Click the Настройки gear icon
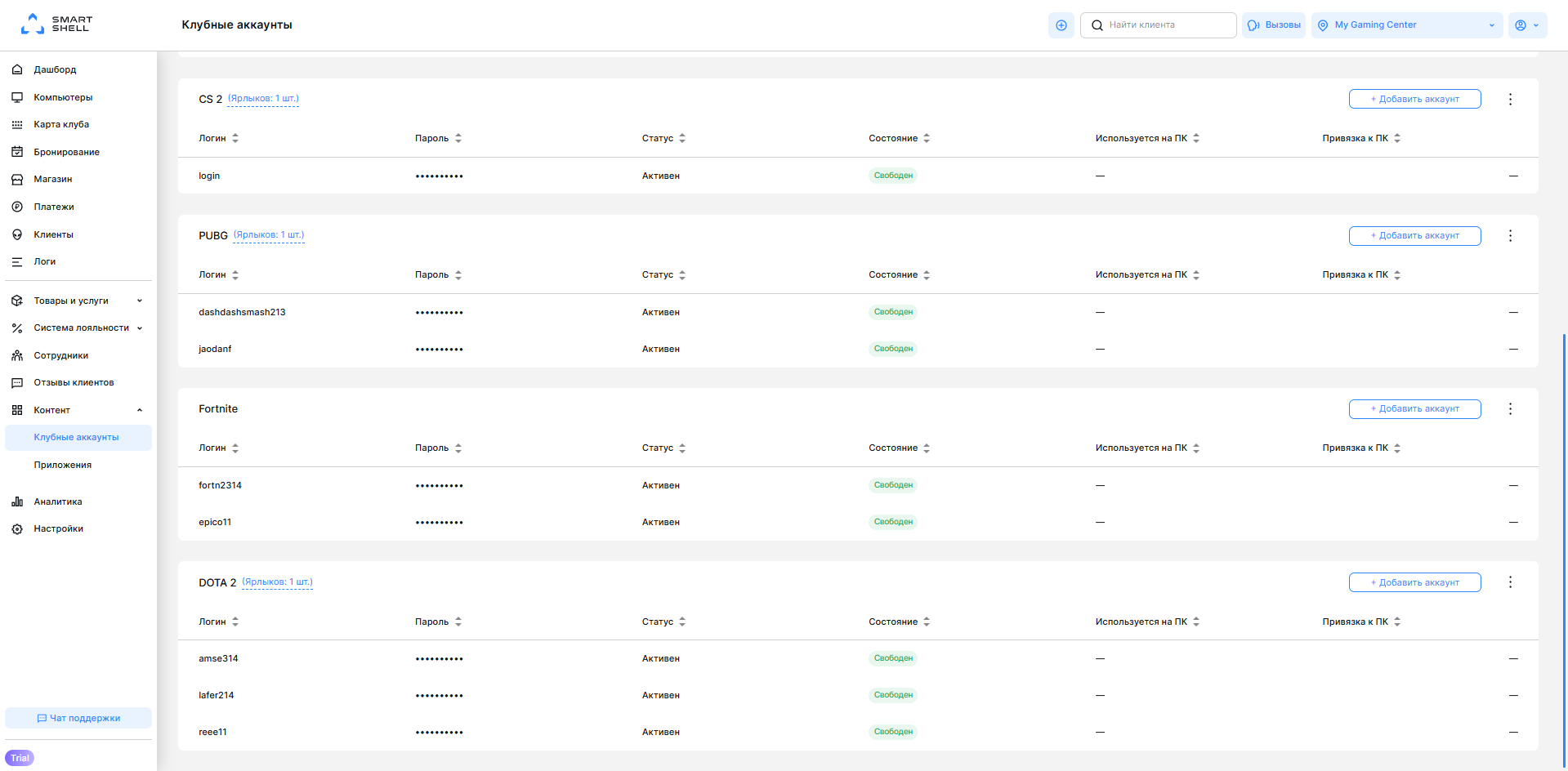Image resolution: width=1568 pixels, height=771 pixels. [x=17, y=528]
